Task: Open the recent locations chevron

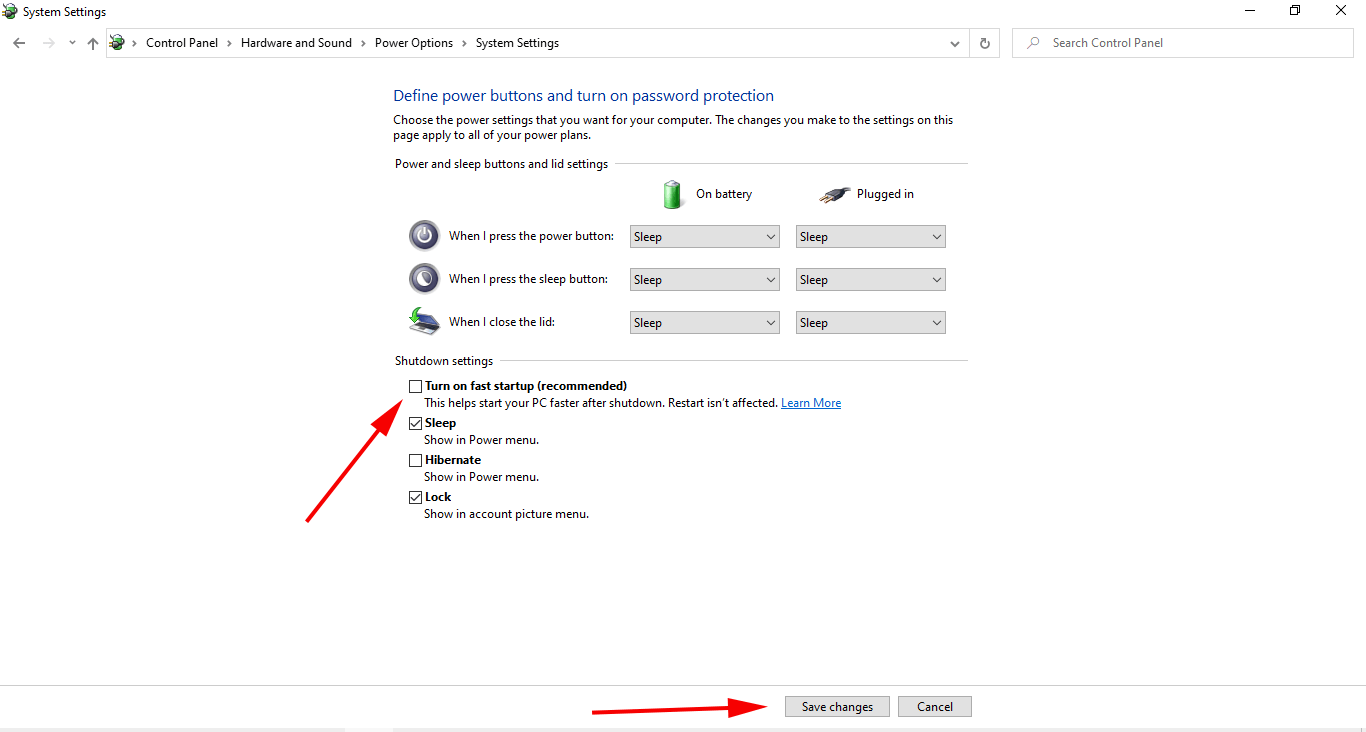Action: click(x=72, y=43)
